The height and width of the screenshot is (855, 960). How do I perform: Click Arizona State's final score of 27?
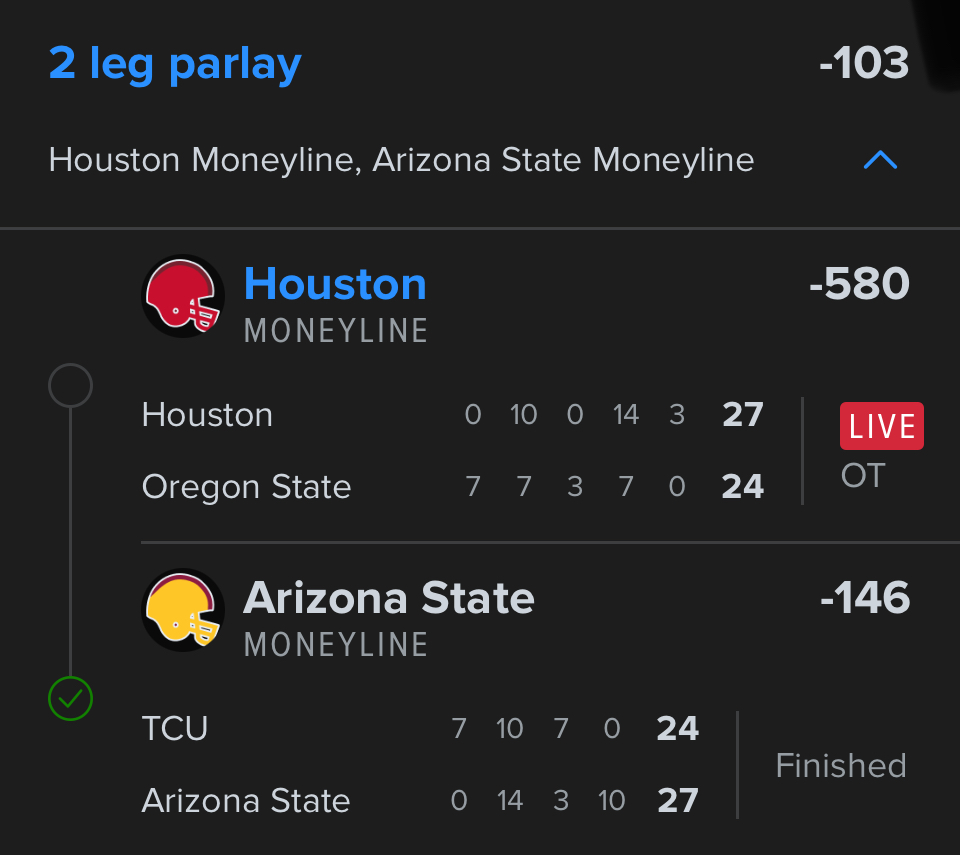pyautogui.click(x=677, y=801)
